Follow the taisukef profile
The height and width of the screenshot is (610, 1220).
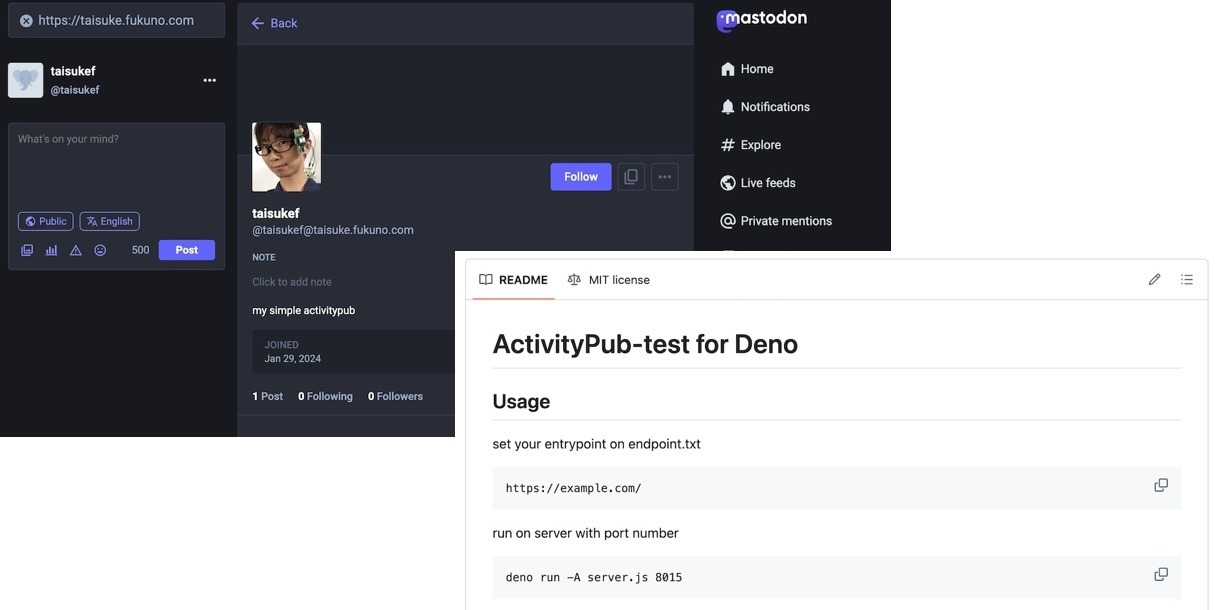(580, 177)
